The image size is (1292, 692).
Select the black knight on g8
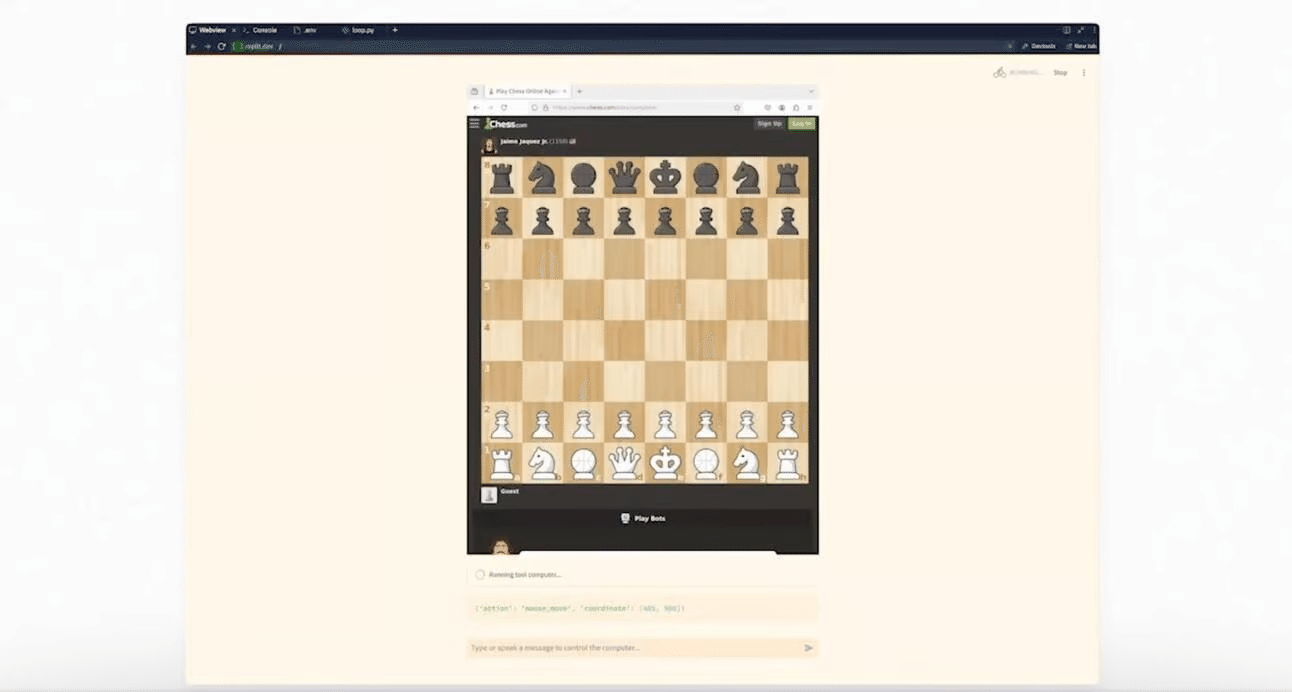[746, 178]
